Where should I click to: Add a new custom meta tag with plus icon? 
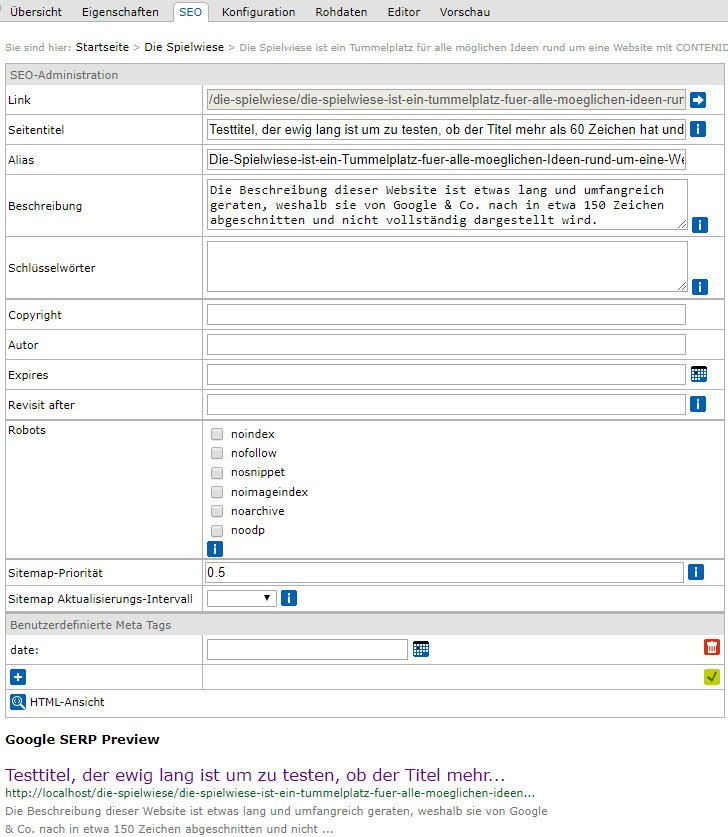click(x=18, y=677)
